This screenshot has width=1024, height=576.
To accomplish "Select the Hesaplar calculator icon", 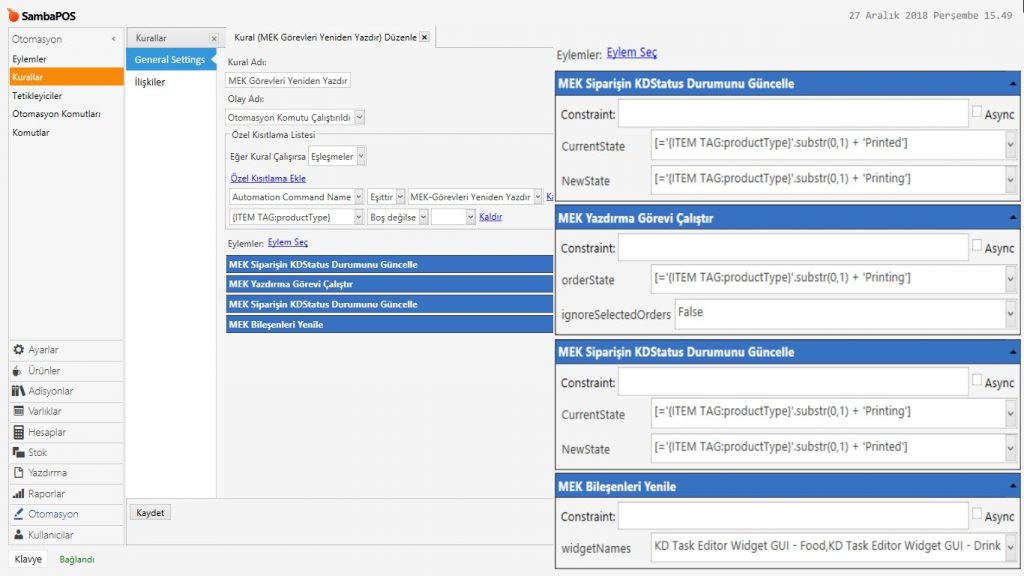I will [18, 432].
